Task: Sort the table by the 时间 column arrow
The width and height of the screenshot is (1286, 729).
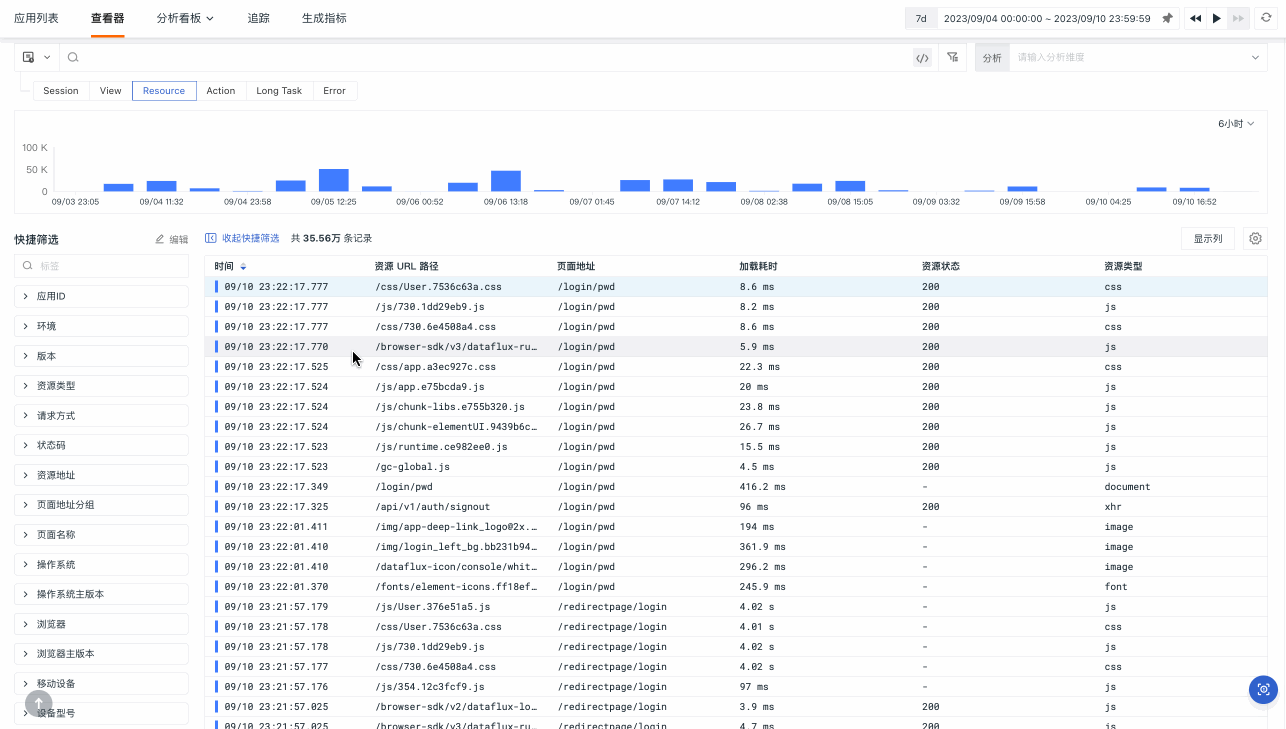Action: pos(243,267)
